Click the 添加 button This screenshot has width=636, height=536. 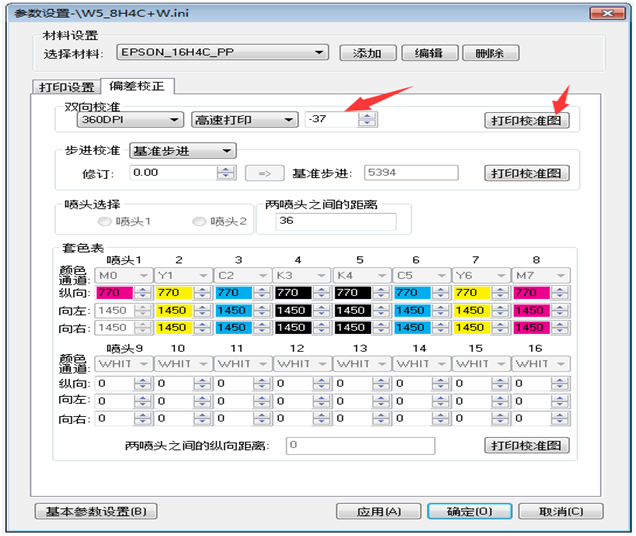point(367,53)
